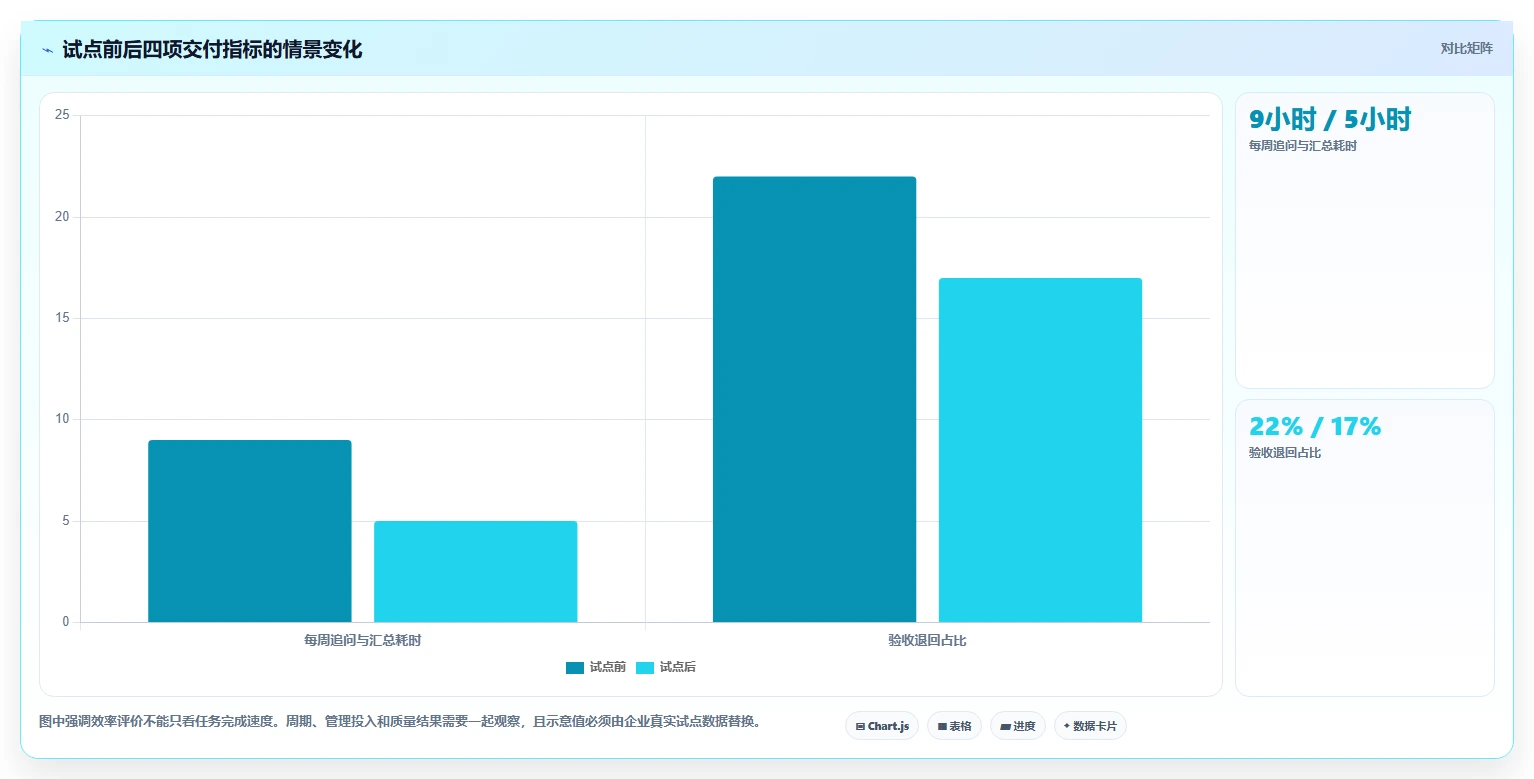The height and width of the screenshot is (779, 1534).
Task: Click the 数据卡片 tag chip
Action: point(1090,726)
